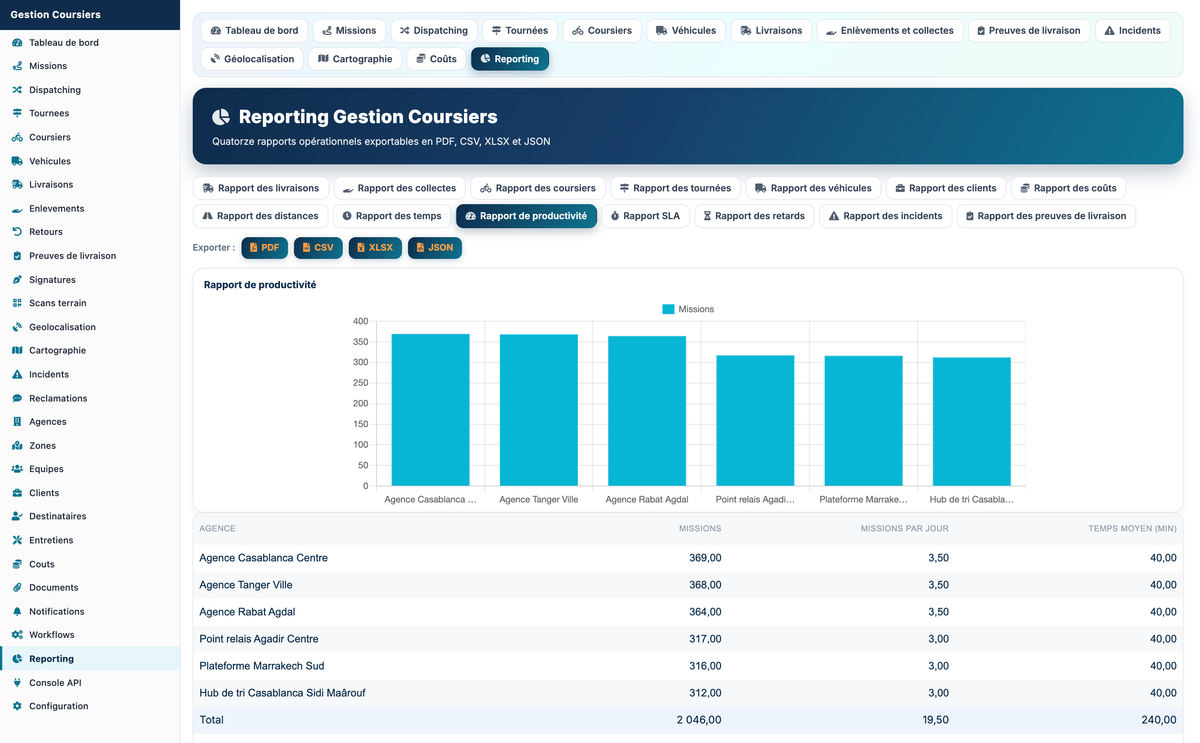Show the Rapport des coursiers report

click(x=538, y=188)
